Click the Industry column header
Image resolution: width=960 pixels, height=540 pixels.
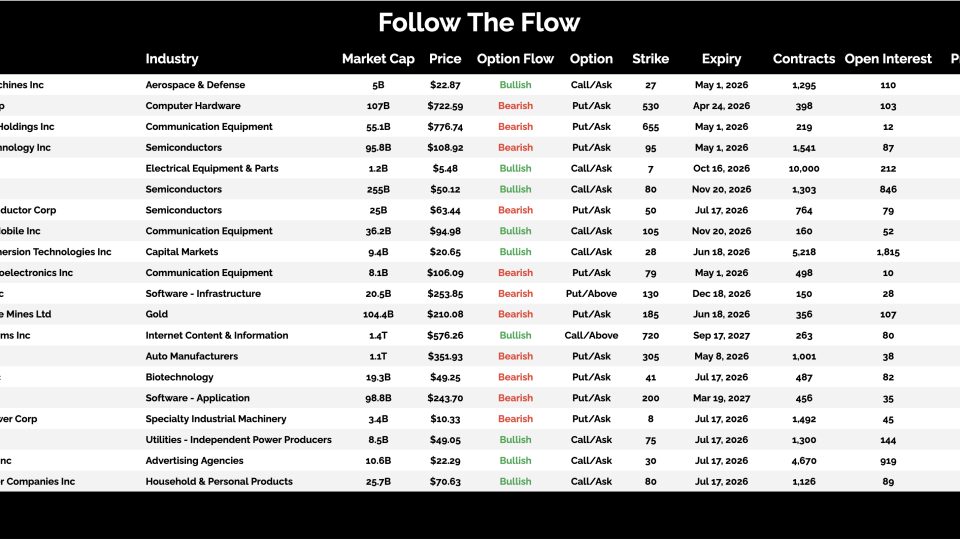172,59
